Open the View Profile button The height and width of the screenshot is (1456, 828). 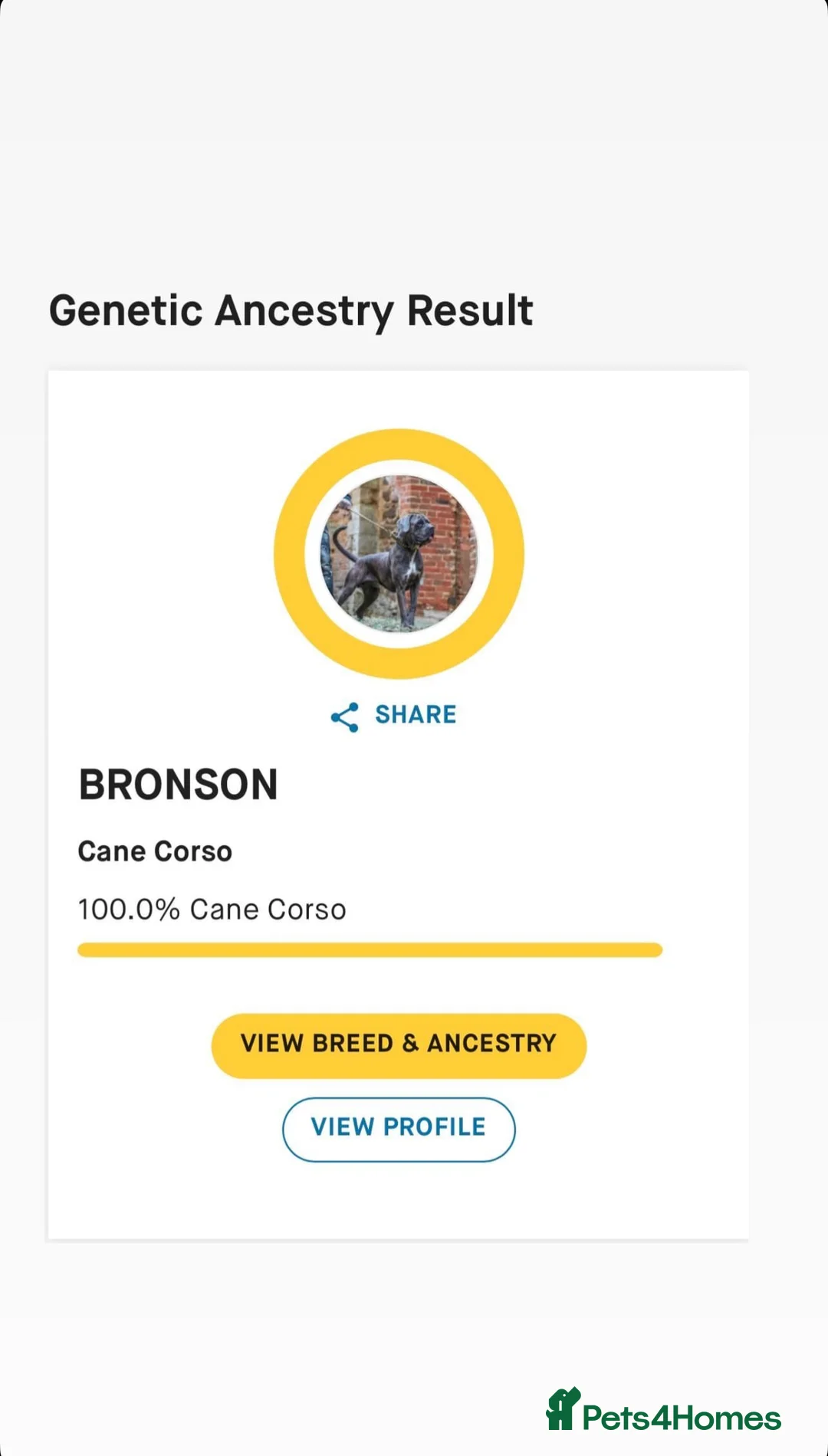click(x=399, y=1129)
